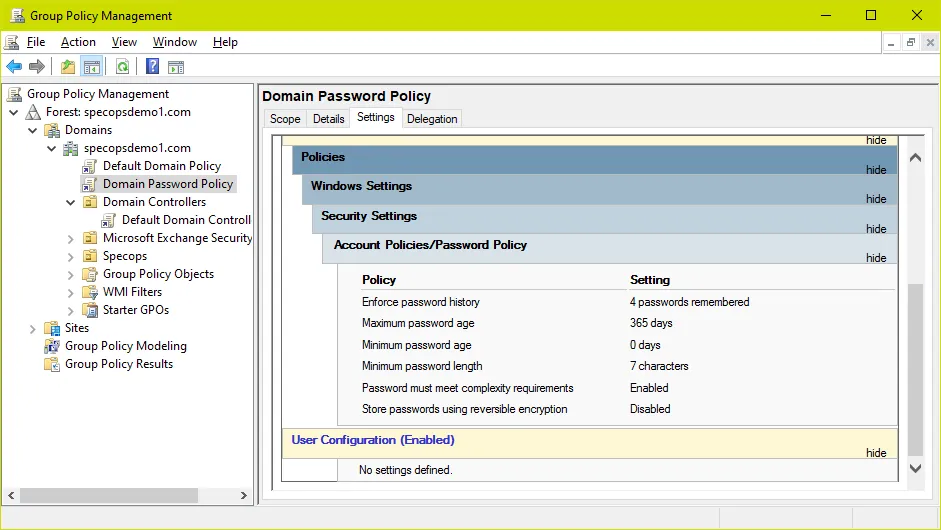Click the settings report scroll up arrow
The image size is (941, 530).
pyautogui.click(x=915, y=158)
